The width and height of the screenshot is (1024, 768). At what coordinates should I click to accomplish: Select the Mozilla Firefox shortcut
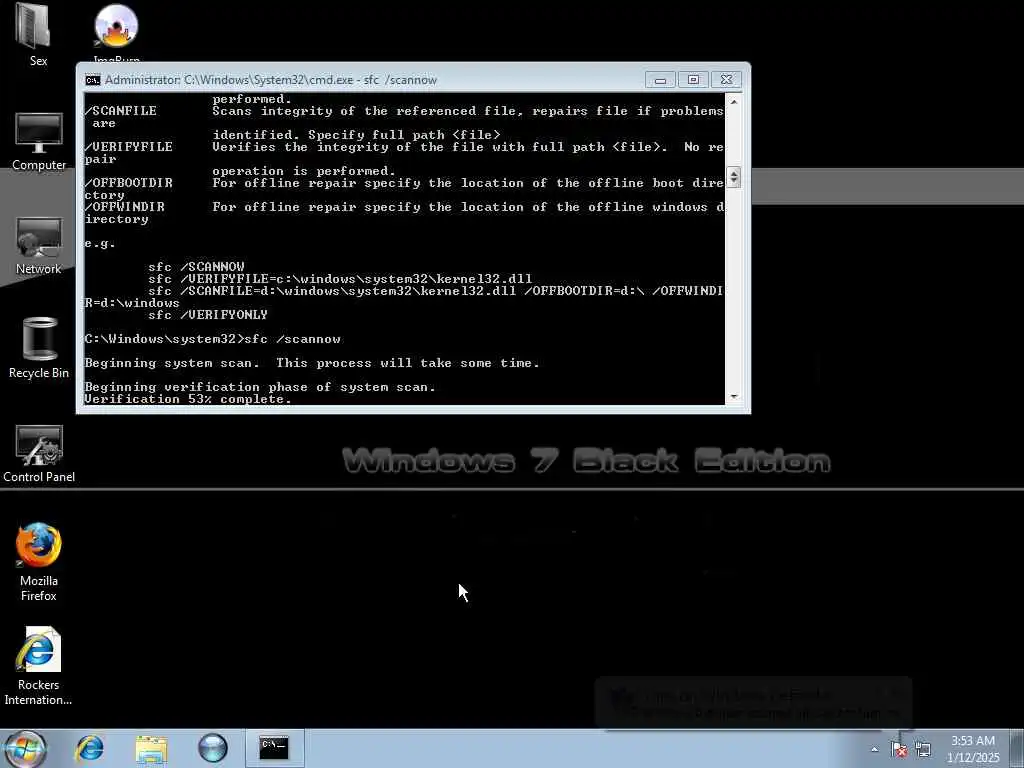point(39,562)
